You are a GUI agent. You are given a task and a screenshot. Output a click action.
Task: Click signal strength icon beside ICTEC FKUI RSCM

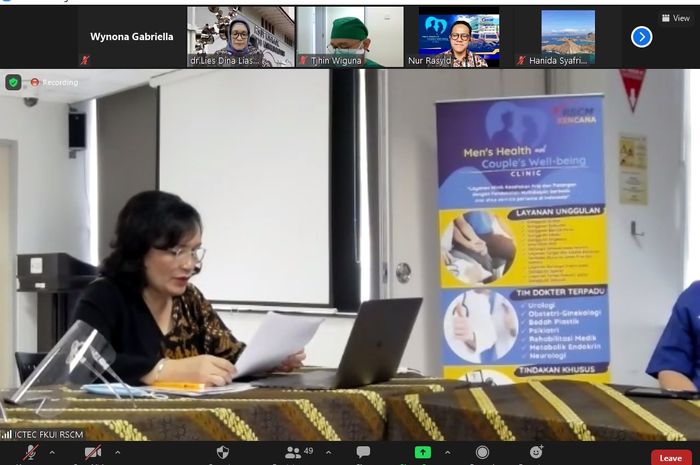tap(6, 434)
